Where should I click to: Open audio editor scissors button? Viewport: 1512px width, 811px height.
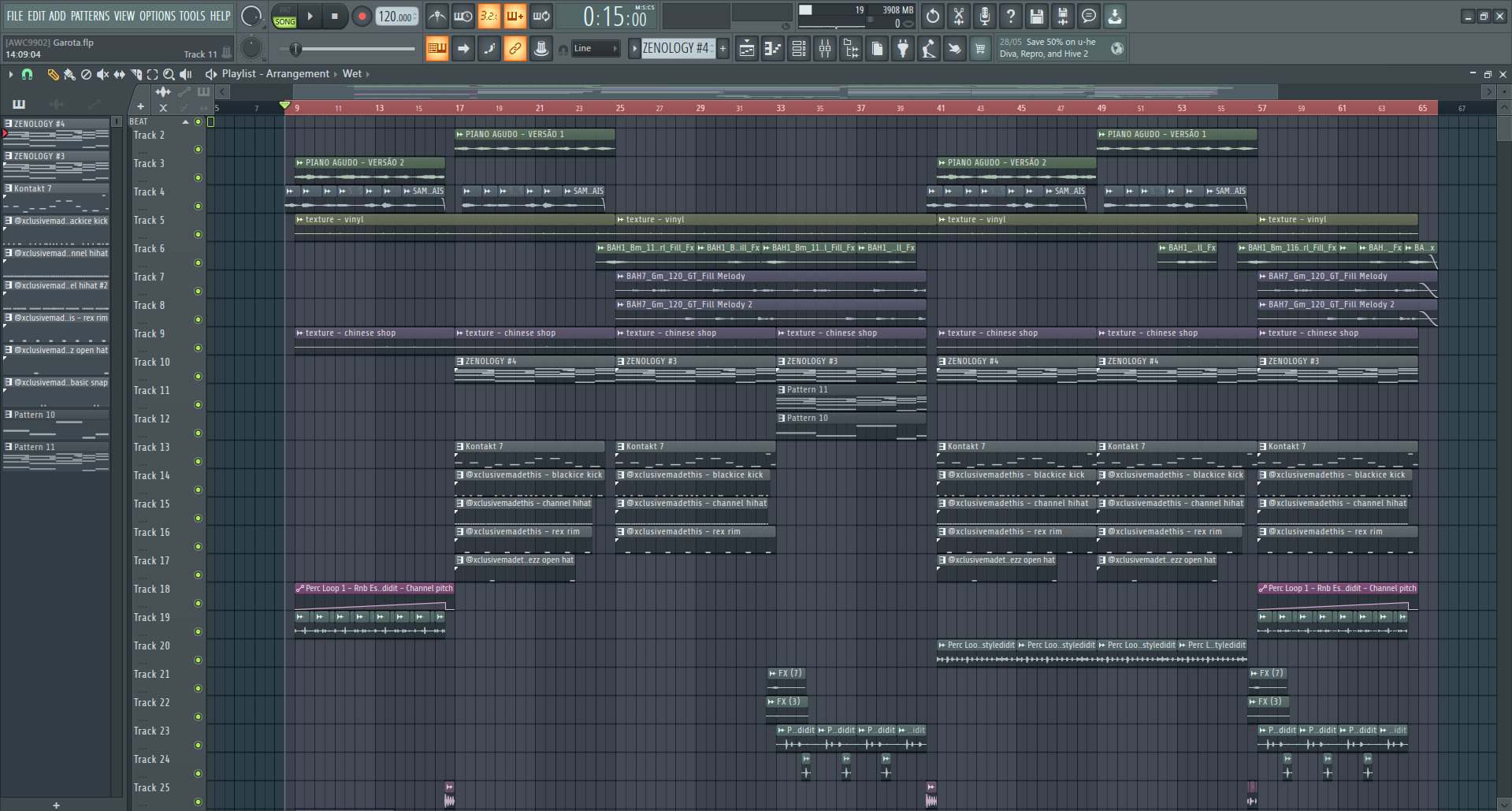click(959, 16)
